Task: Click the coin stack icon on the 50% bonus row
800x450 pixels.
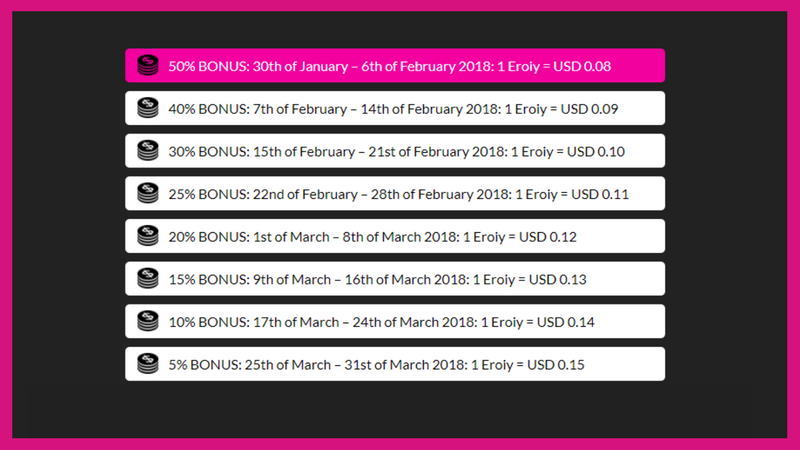Action: (x=148, y=66)
